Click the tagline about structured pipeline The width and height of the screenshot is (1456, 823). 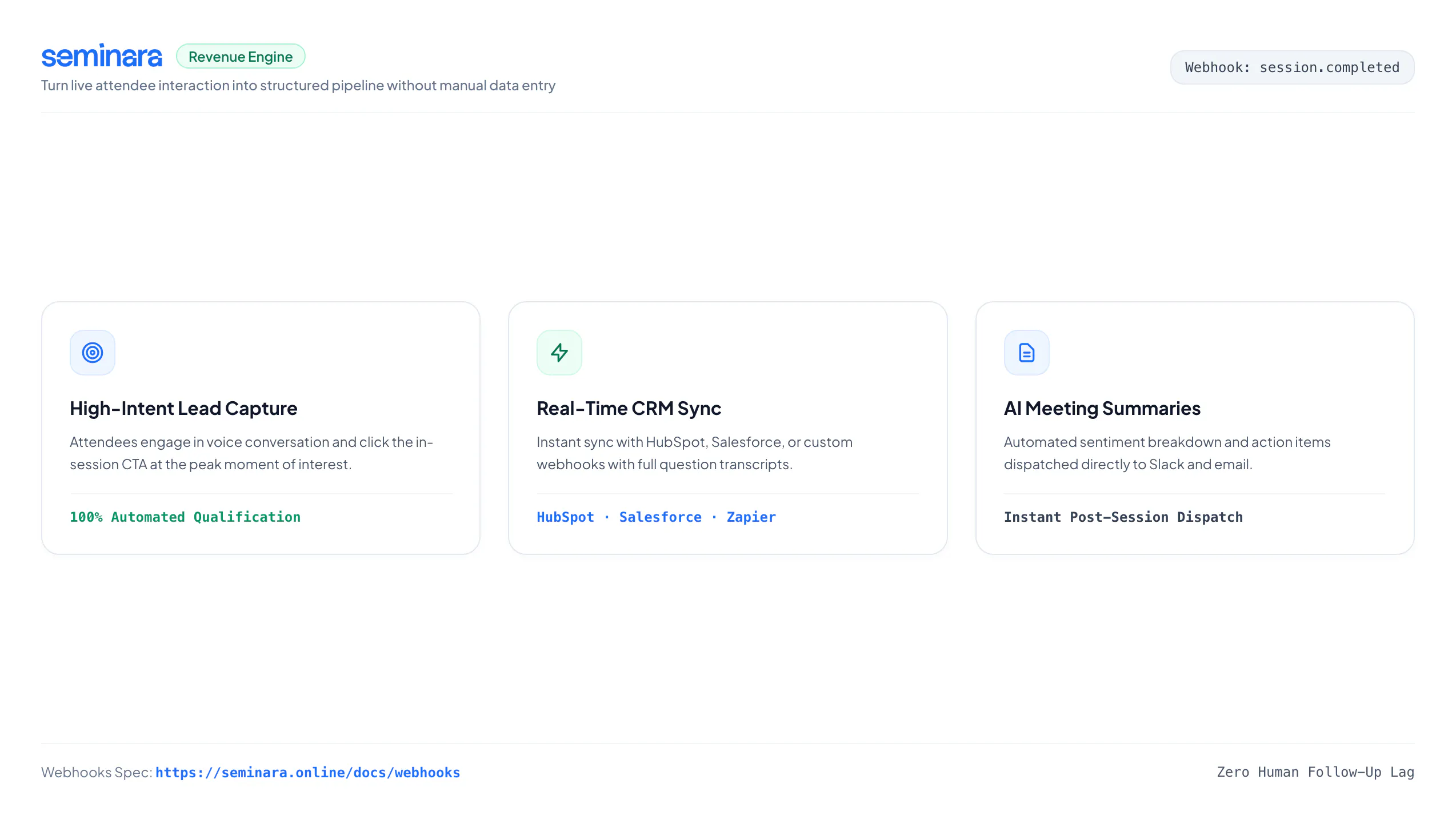click(x=298, y=85)
